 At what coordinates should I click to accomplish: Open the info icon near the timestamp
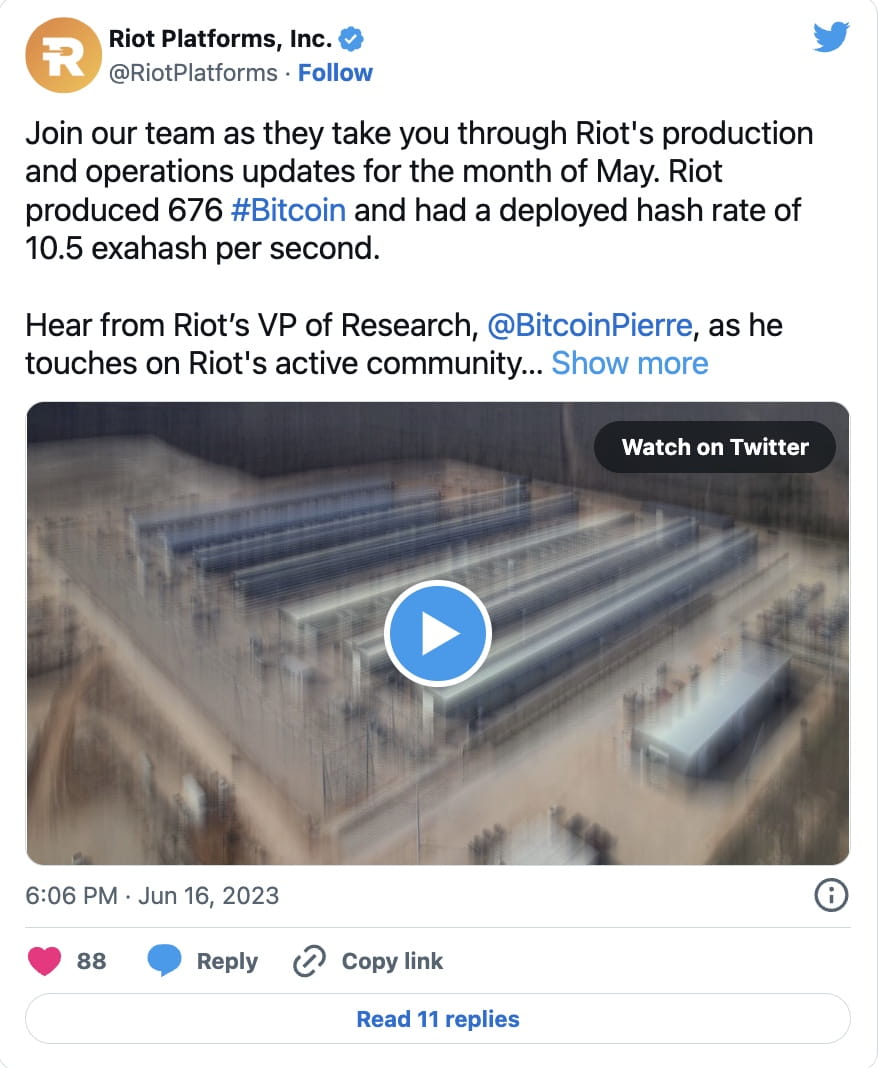coord(831,895)
